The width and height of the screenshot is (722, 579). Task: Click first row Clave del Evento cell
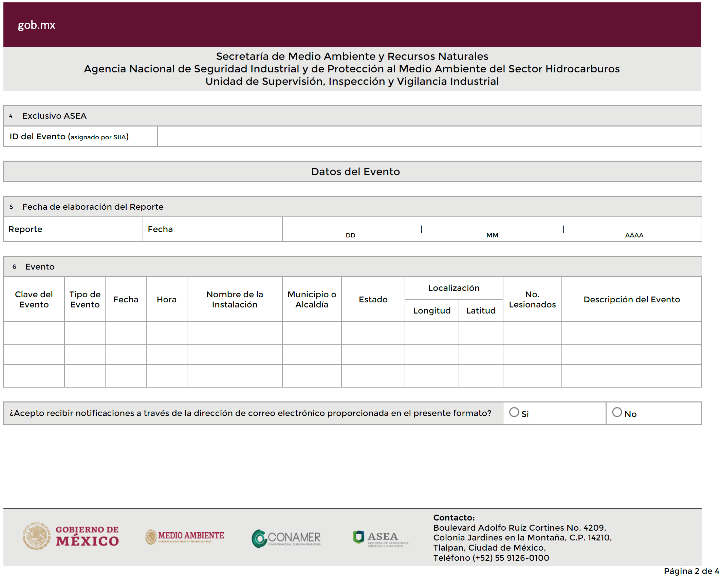(x=34, y=333)
